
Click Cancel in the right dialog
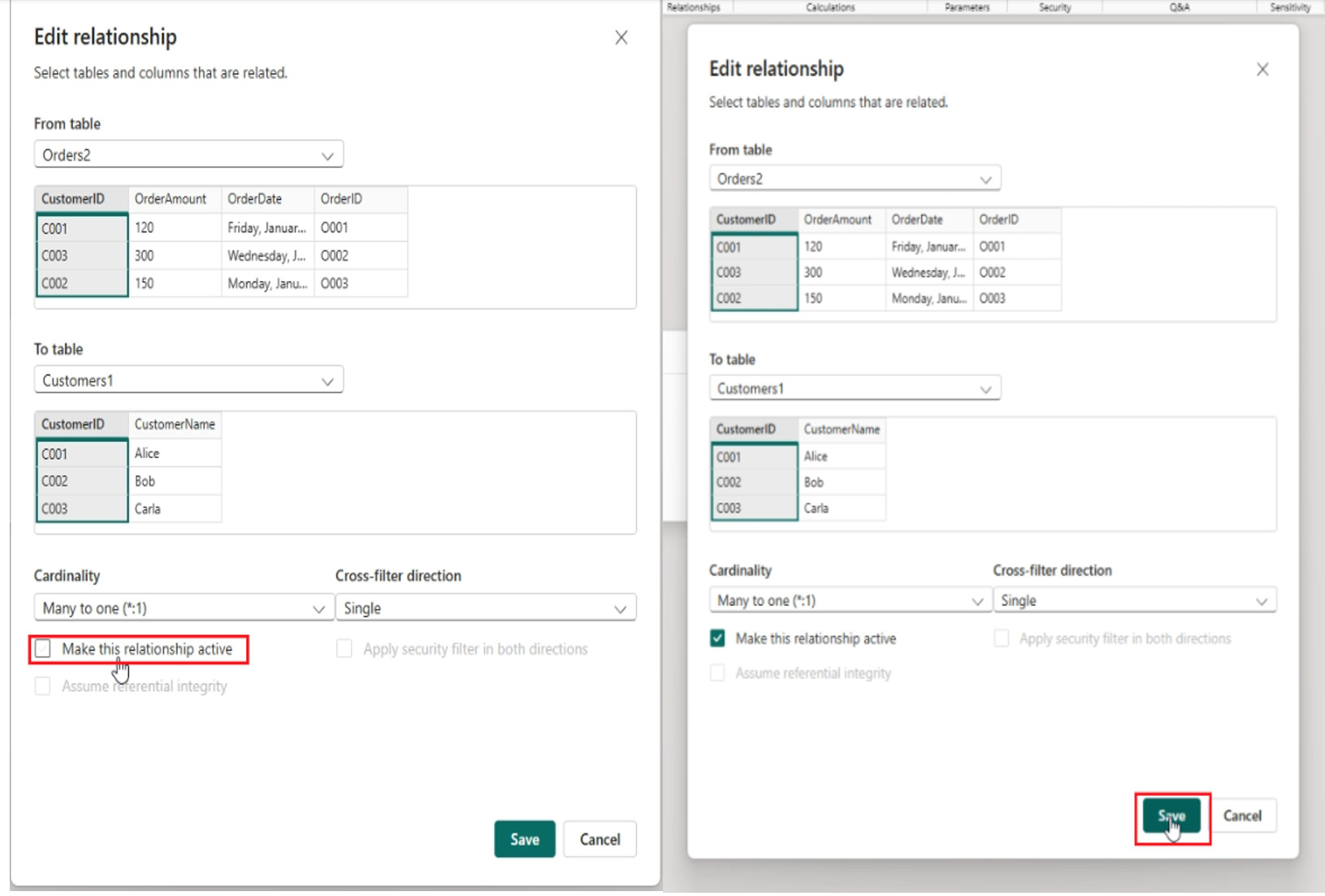coord(1242,816)
